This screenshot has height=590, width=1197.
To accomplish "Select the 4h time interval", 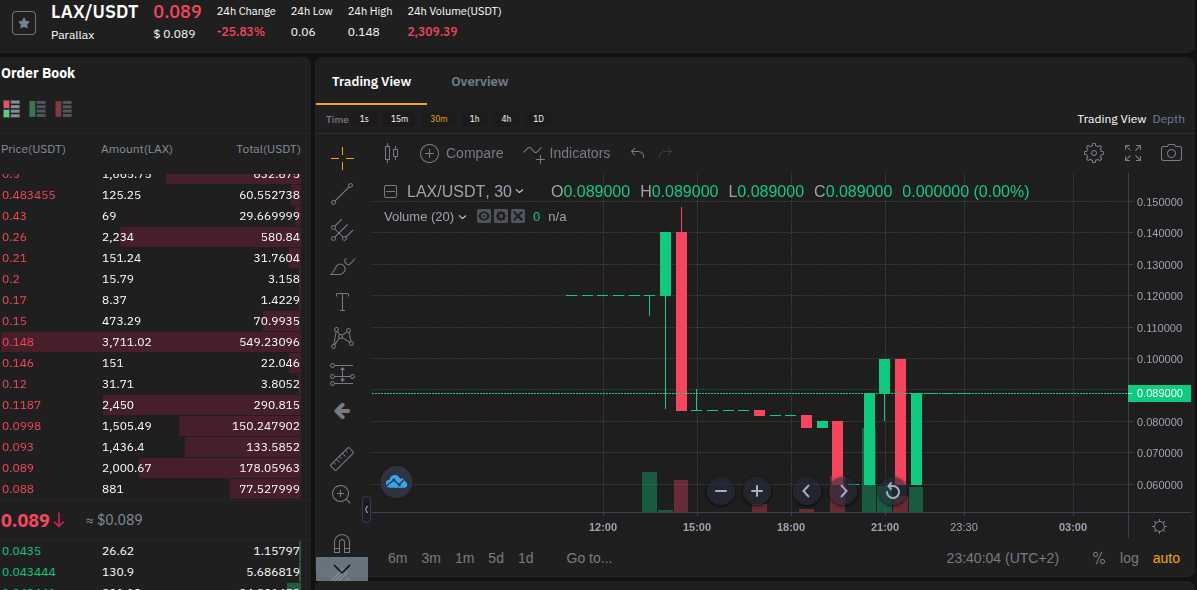I will [506, 119].
